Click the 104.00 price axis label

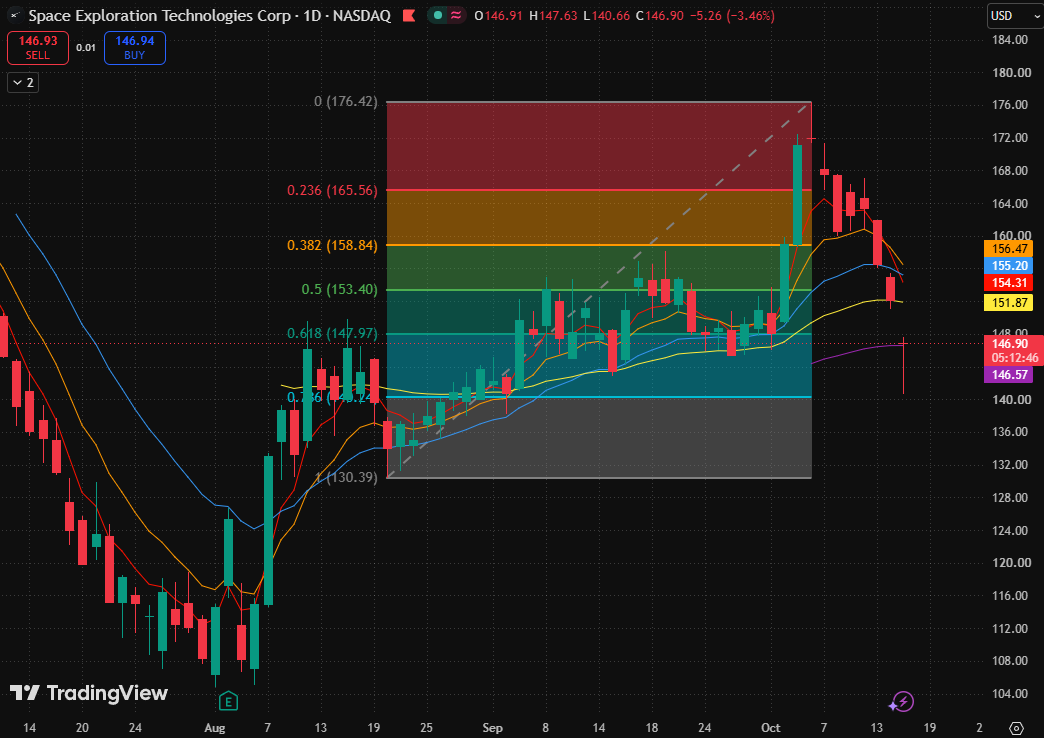(1010, 694)
